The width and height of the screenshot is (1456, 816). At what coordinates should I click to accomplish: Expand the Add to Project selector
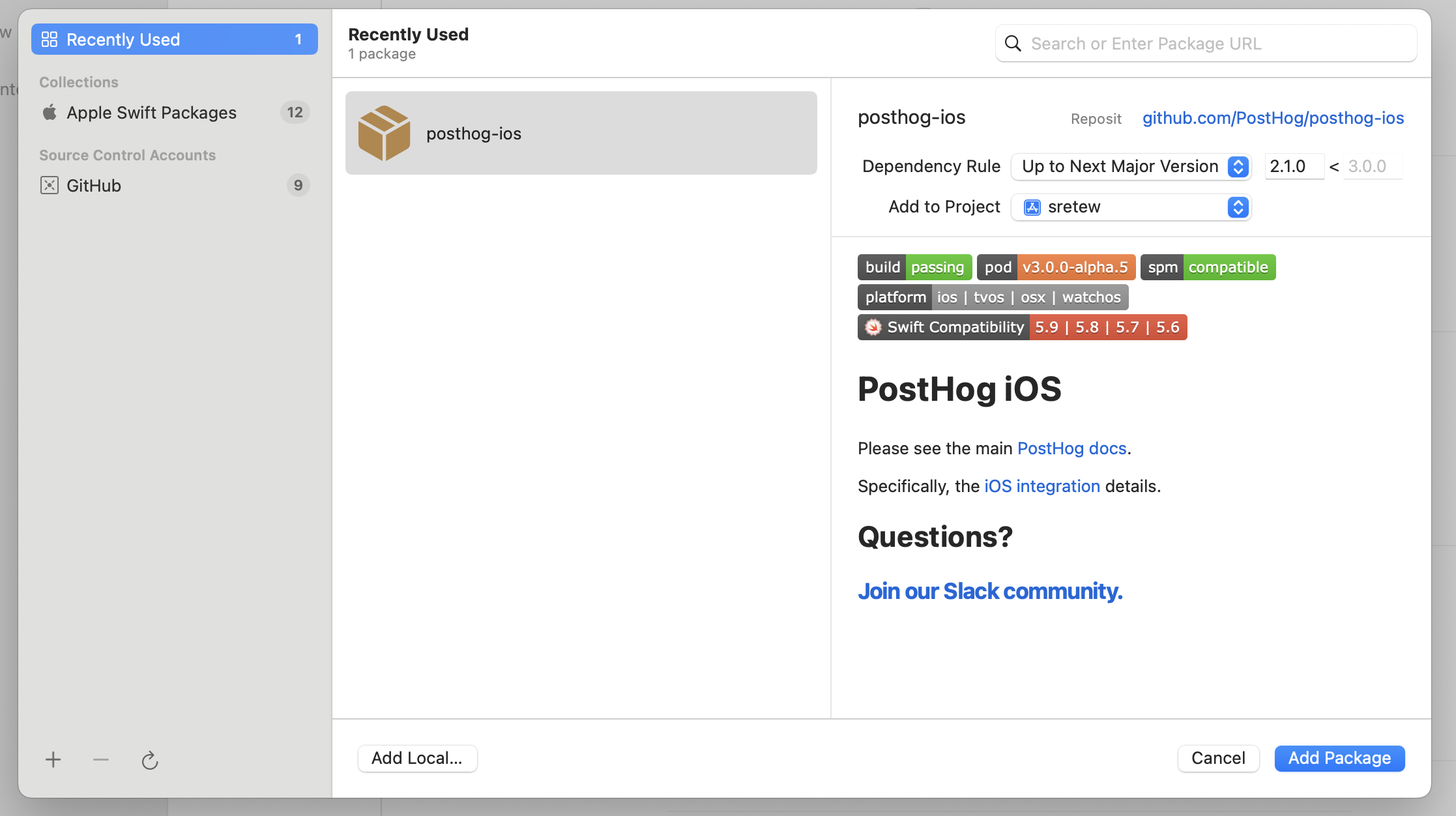point(1237,207)
